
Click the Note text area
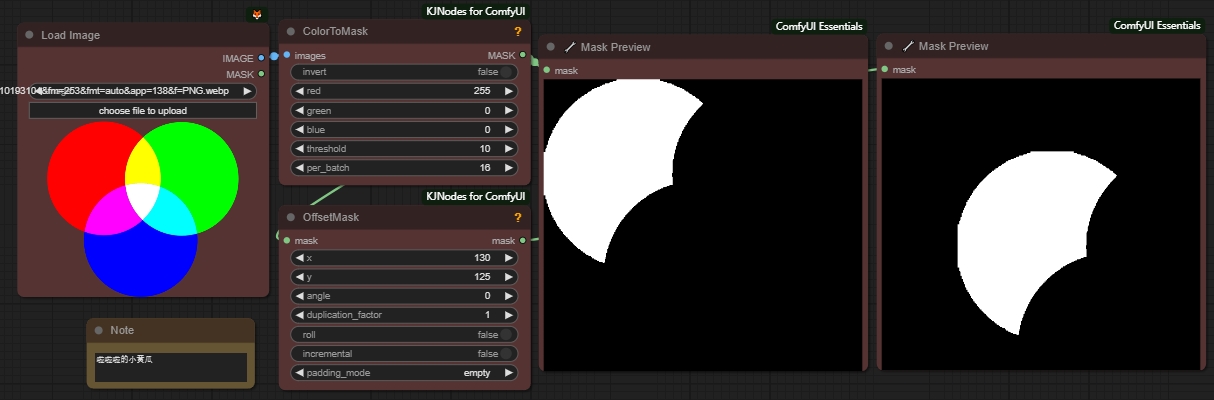coord(169,366)
